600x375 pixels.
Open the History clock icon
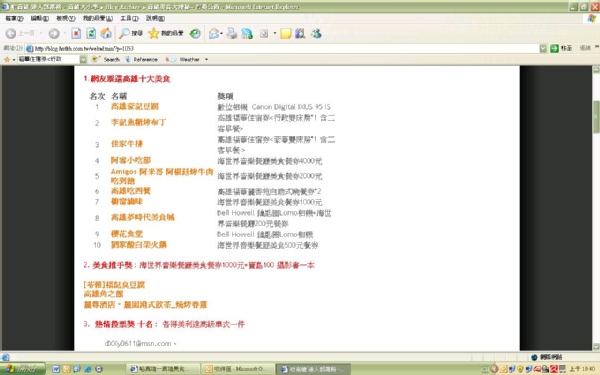[195, 34]
